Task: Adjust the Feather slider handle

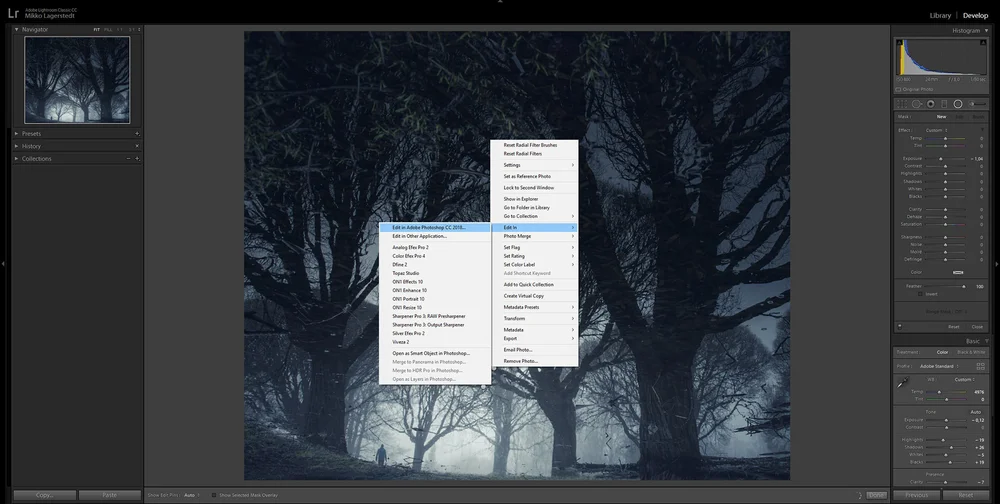Action: (964, 286)
